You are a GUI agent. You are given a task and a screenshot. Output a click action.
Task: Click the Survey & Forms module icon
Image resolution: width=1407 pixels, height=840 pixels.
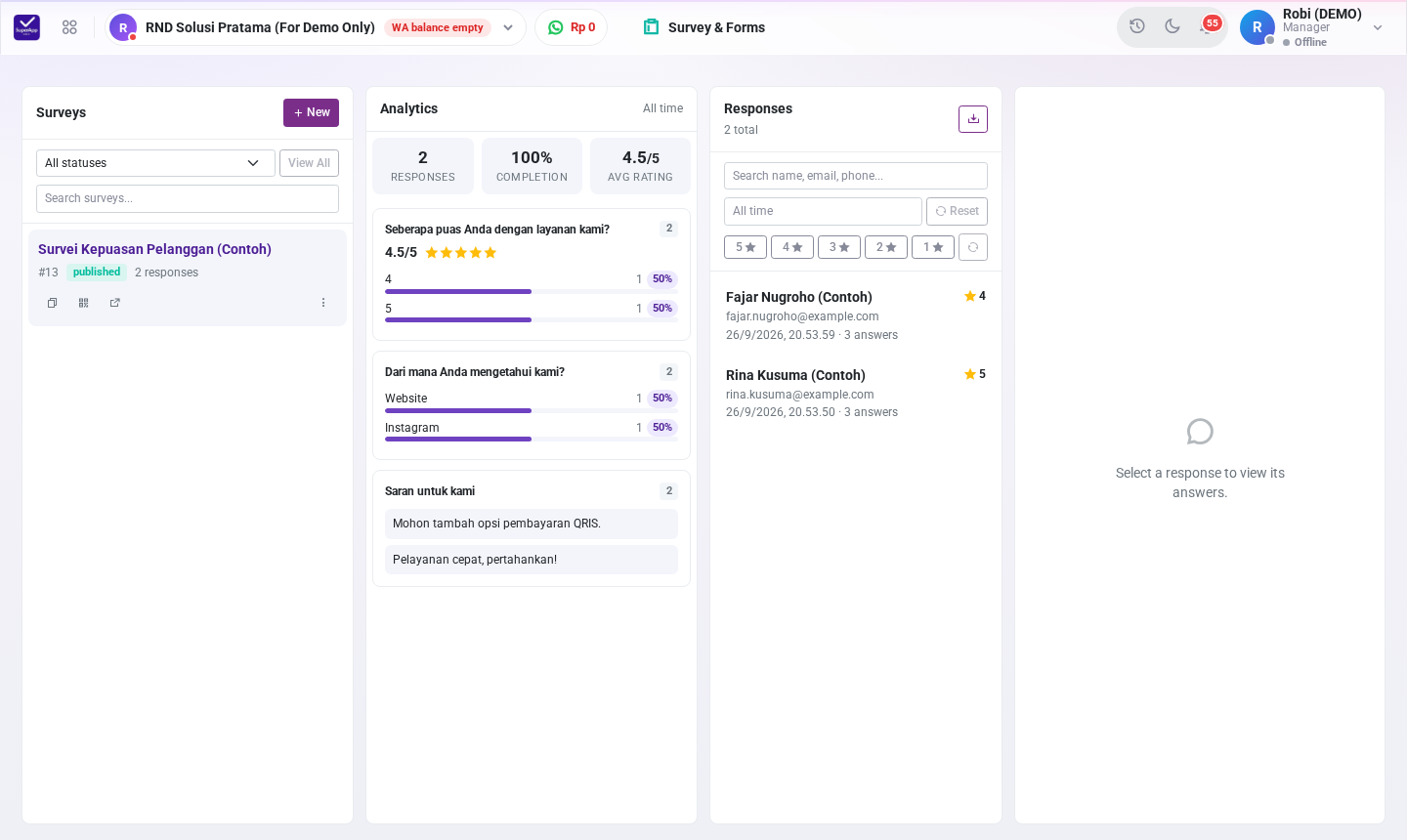click(x=651, y=27)
